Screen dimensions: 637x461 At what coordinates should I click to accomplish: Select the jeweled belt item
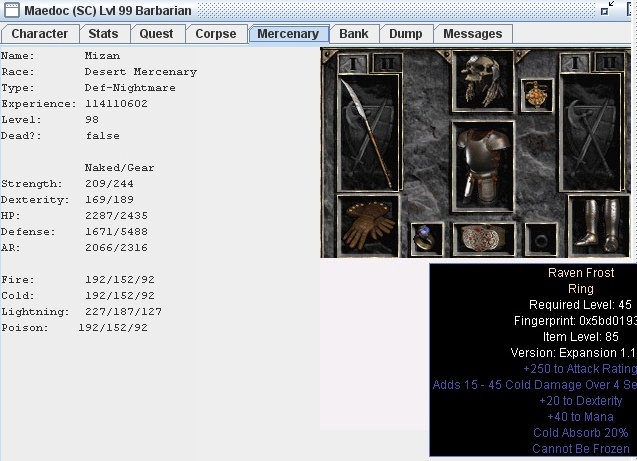(x=483, y=239)
